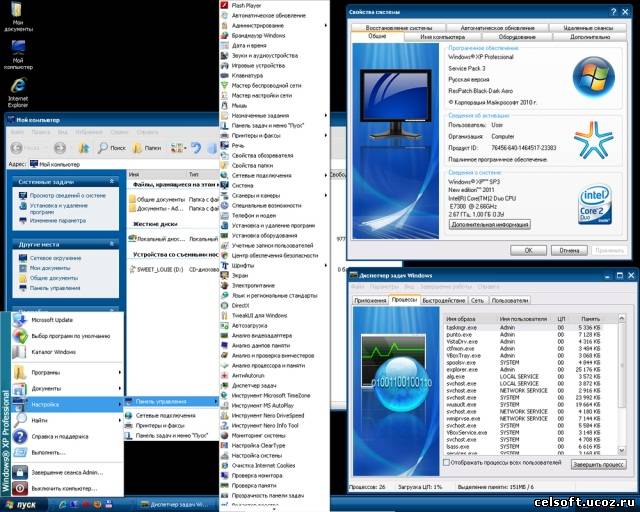Viewport: 640px width, 512px height.
Task: Expand the Назначенные задания submenu arrow
Action: [325, 116]
